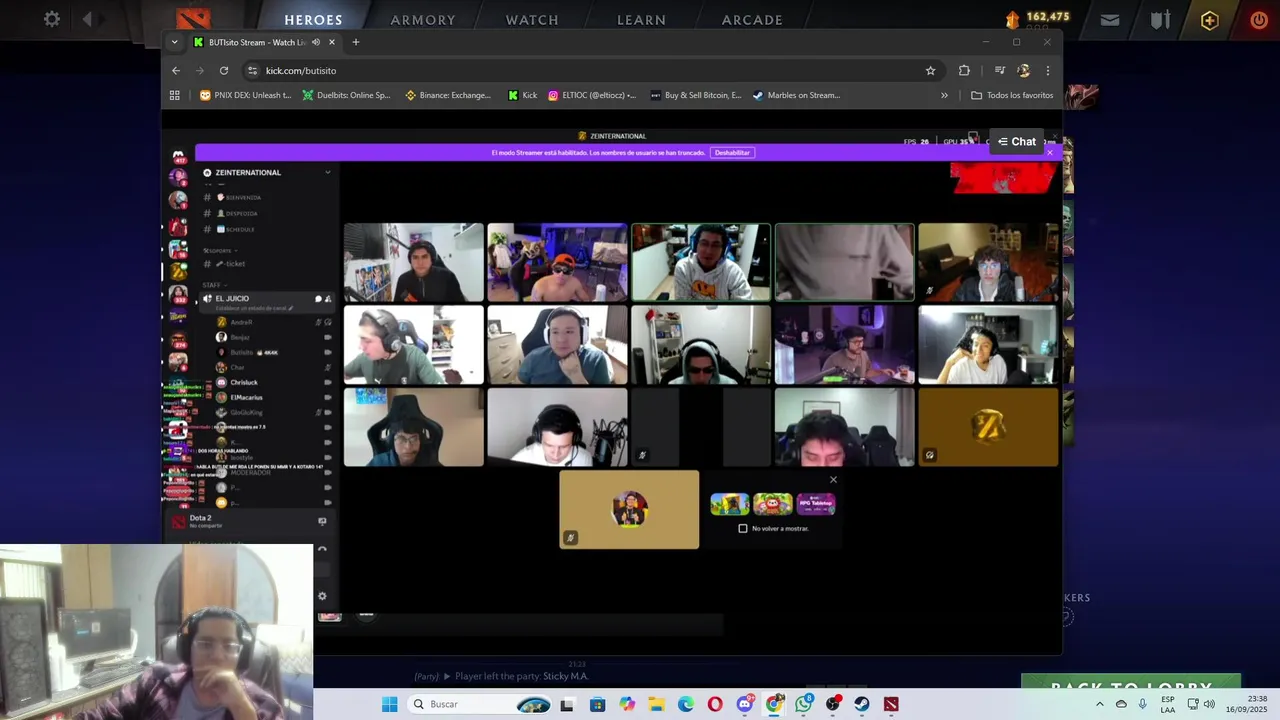Open the Kick Chat button
This screenshot has height=720, width=1280.
coord(1017,142)
